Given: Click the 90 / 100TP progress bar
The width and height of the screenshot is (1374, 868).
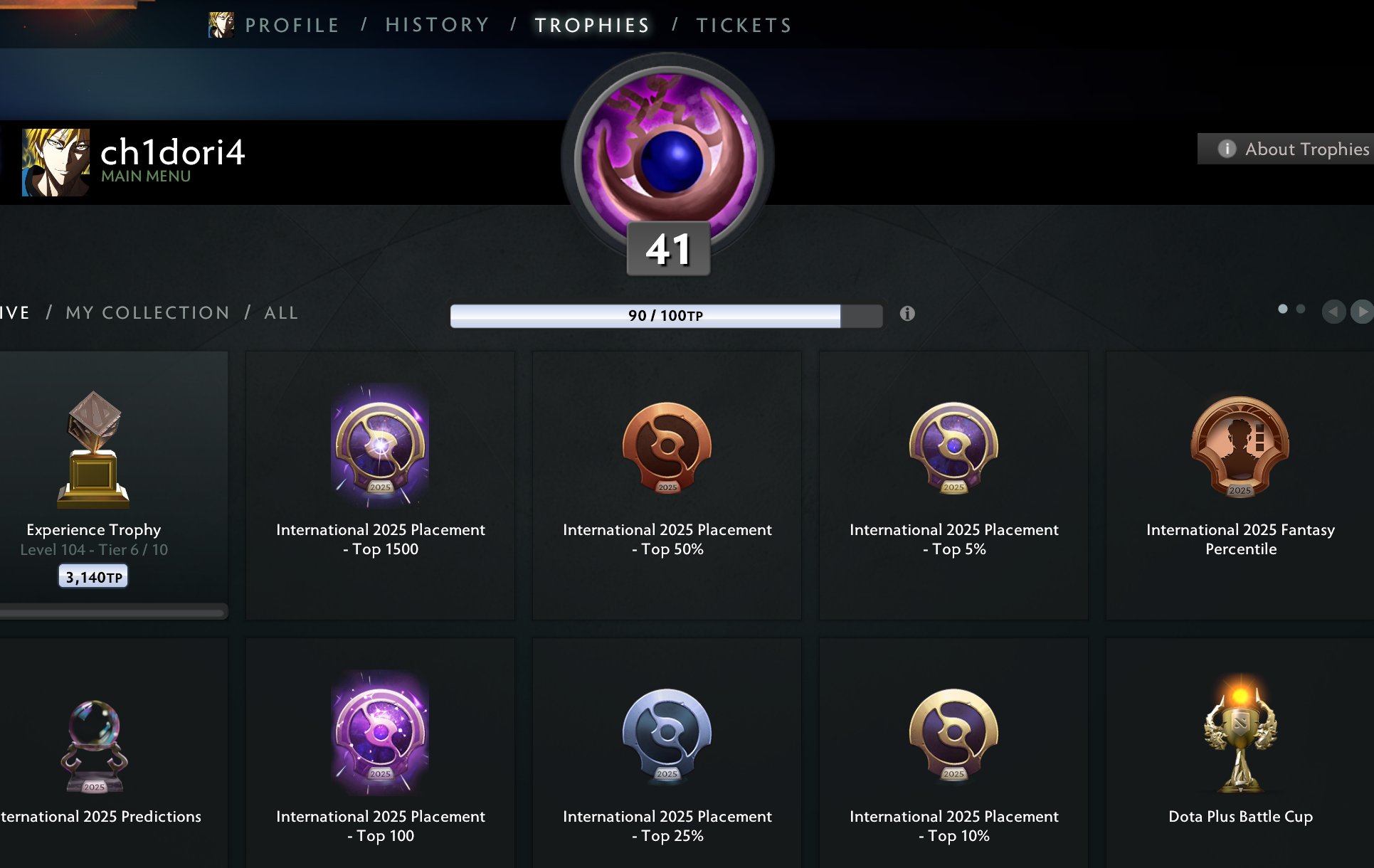Looking at the screenshot, I should (666, 316).
